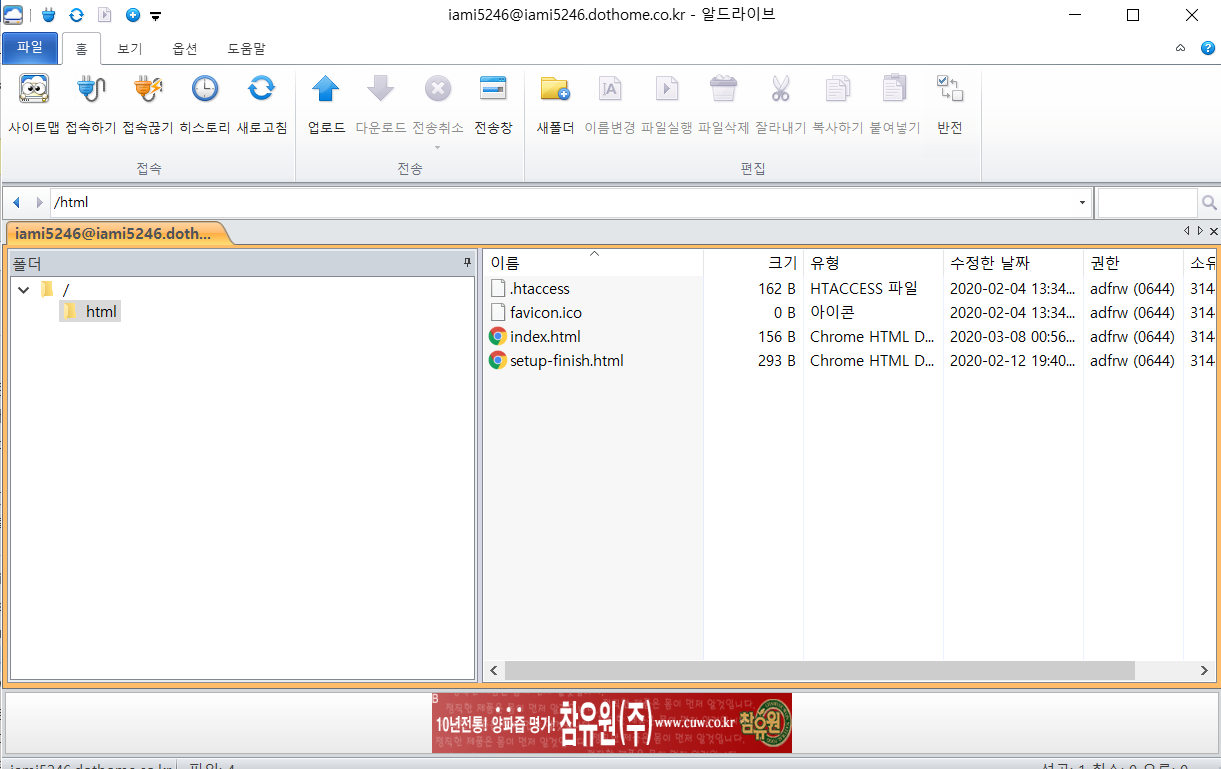Refresh using the 새로고침 icon

261,91
